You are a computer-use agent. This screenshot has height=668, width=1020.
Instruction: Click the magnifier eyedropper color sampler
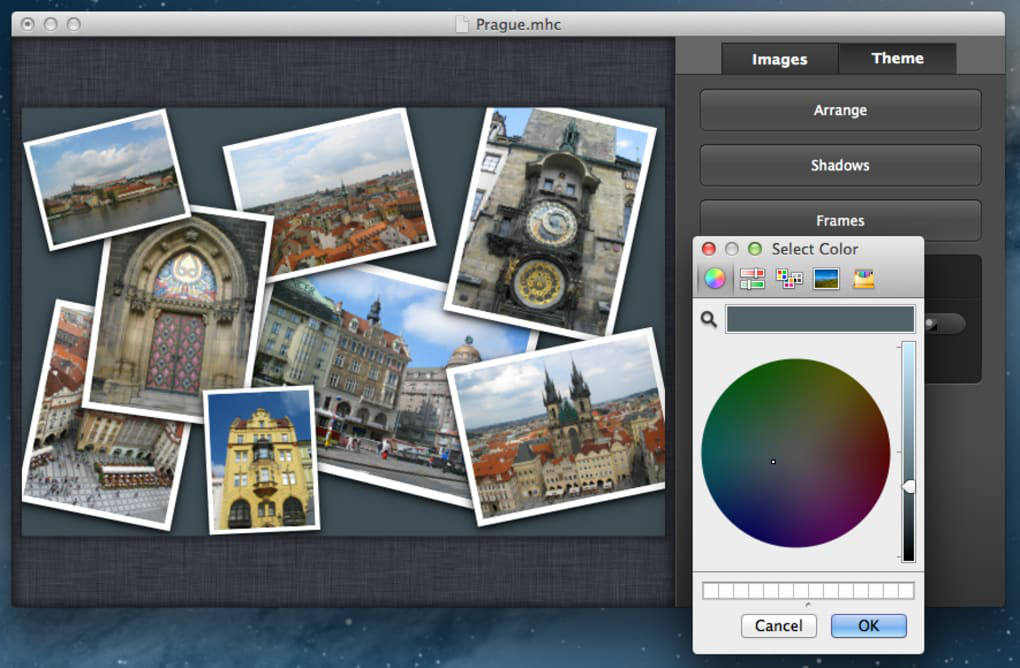709,320
